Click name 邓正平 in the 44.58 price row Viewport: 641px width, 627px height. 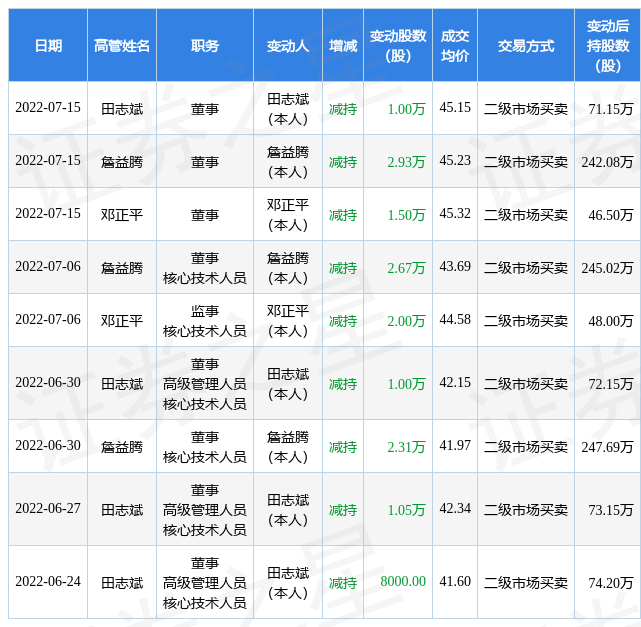coord(122,321)
